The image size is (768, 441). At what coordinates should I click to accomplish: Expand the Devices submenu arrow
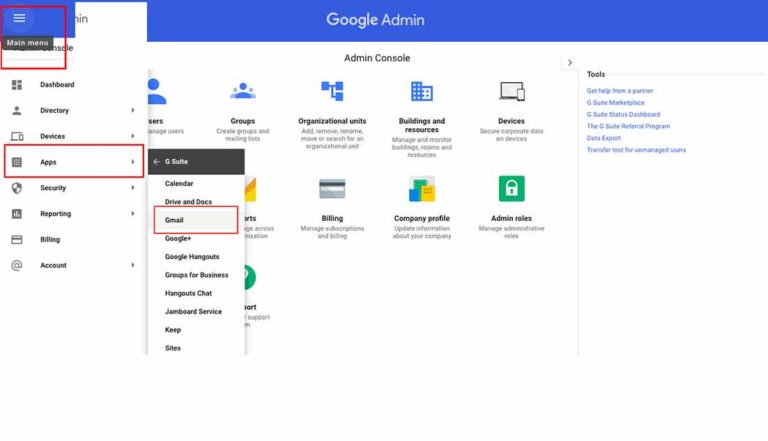point(133,136)
